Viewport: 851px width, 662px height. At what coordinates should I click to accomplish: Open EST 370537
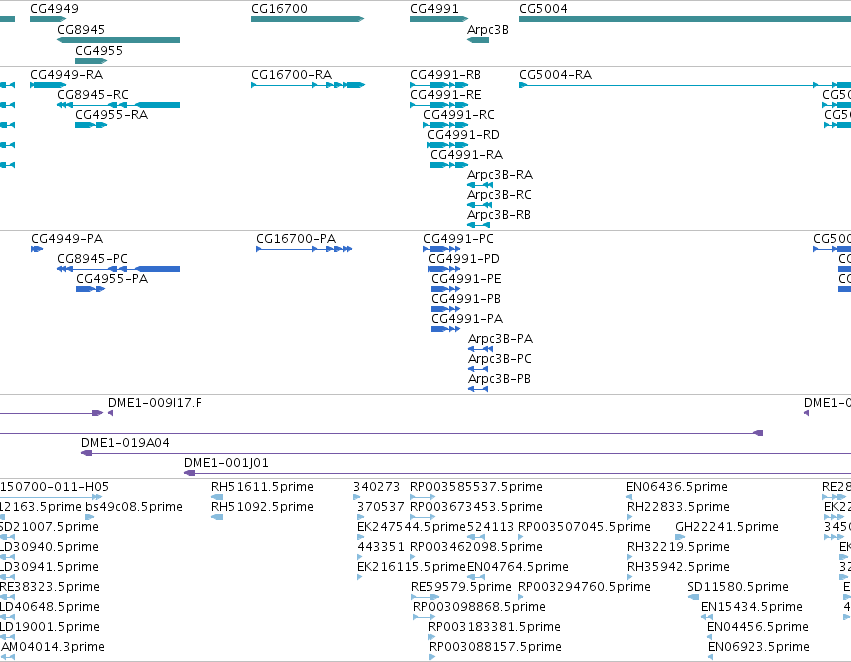point(381,507)
